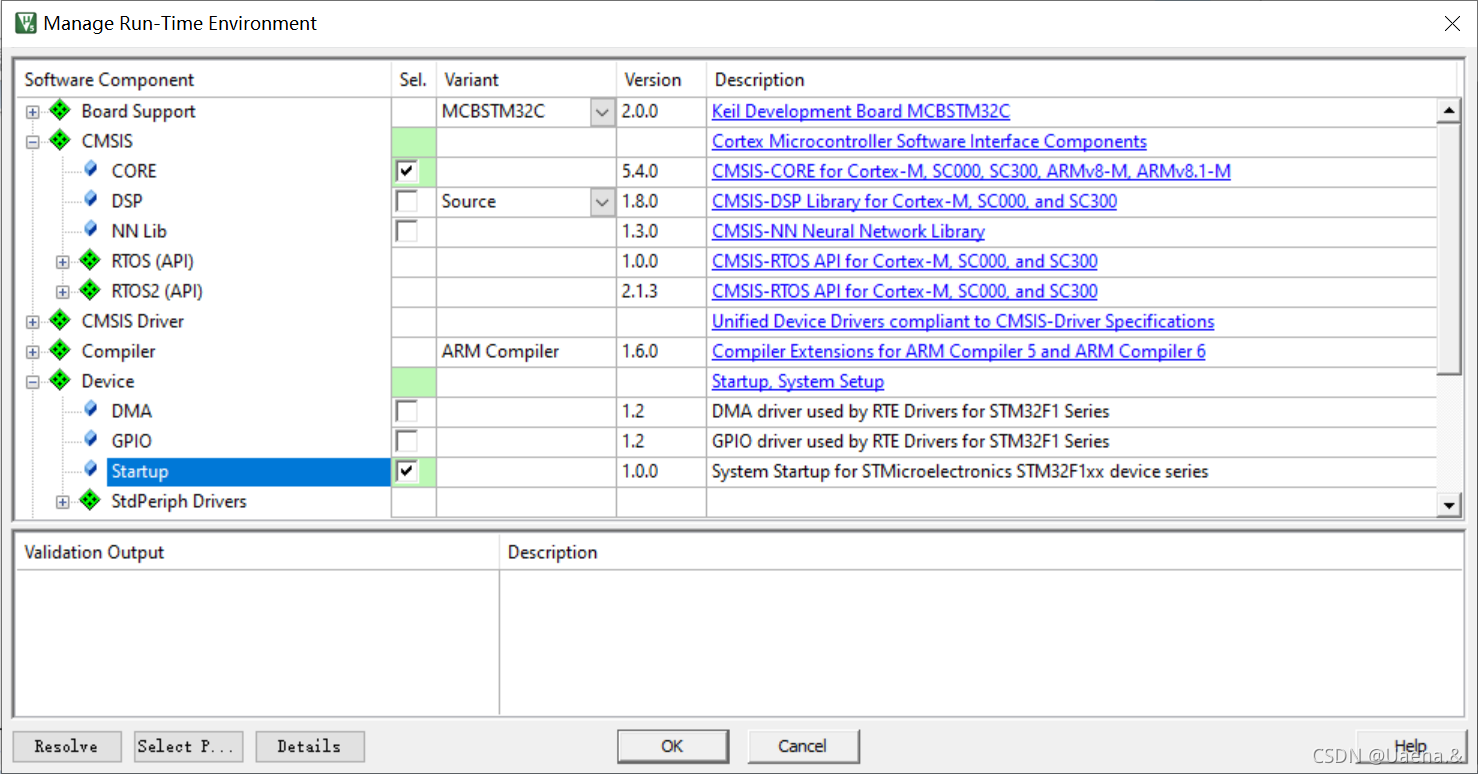Click the CORE blue component icon
Screen dimensions: 1478x774
(91, 170)
